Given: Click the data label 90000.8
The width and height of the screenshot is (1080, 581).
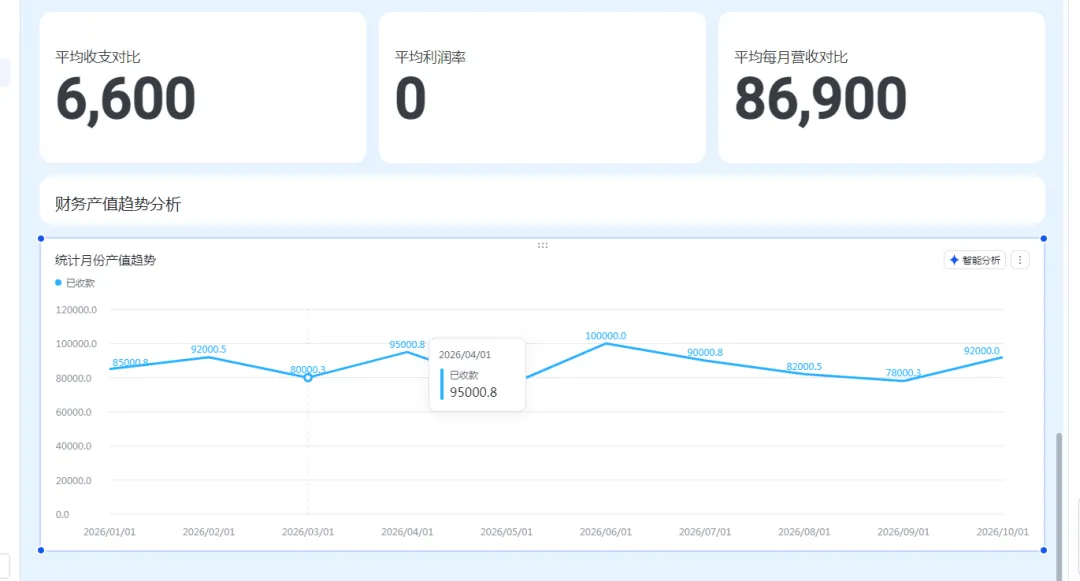Looking at the screenshot, I should click(x=705, y=352).
